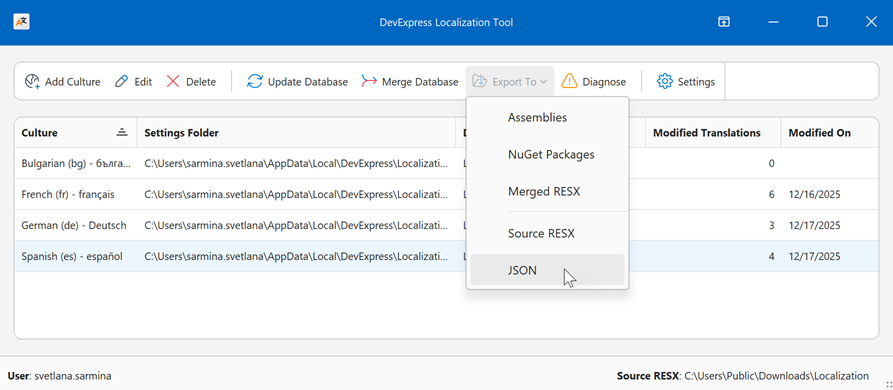
Task: Choose NuGet Packages export option
Action: [x=547, y=154]
